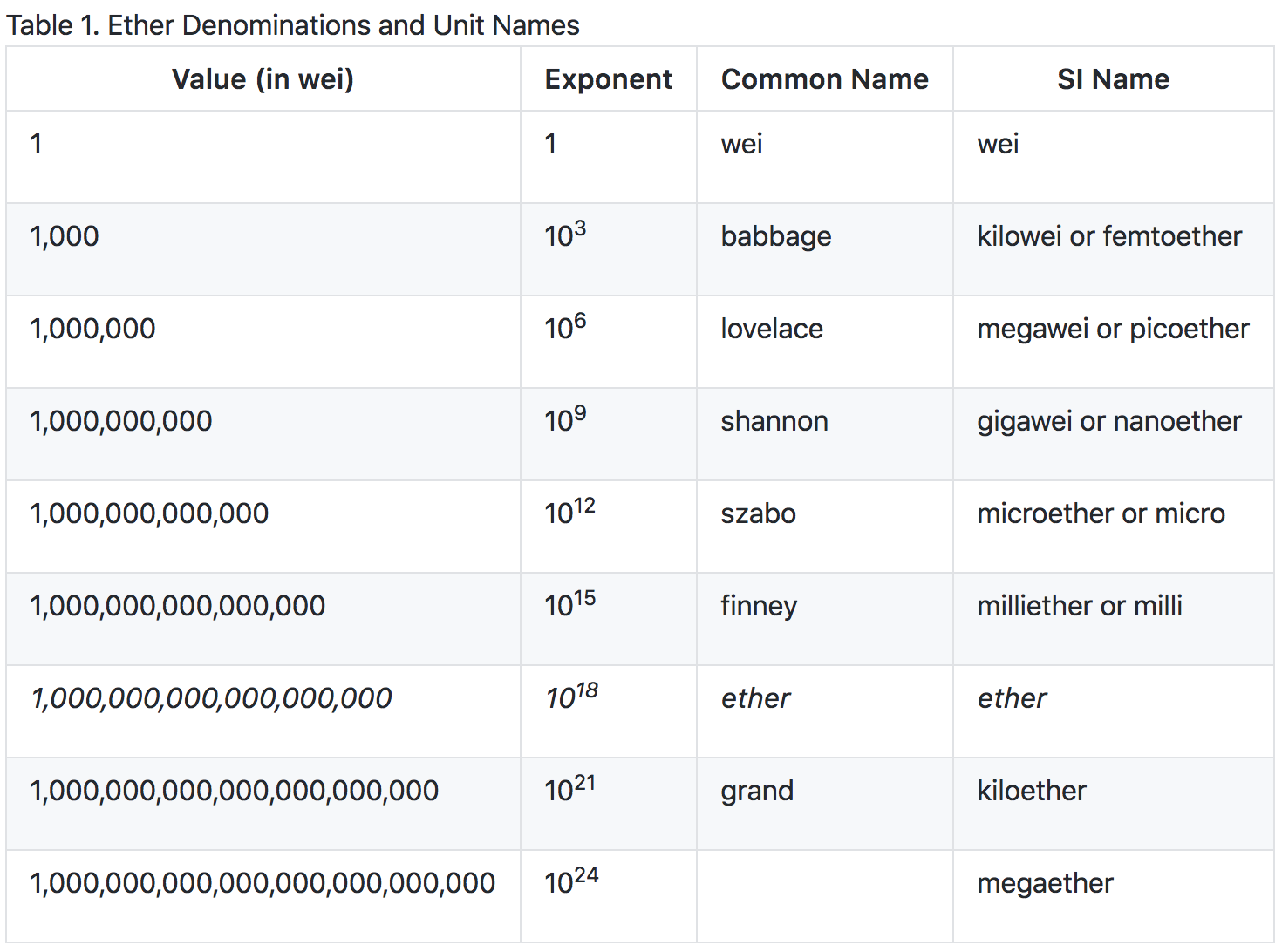Click the 'Common Name' column header

pos(825,79)
